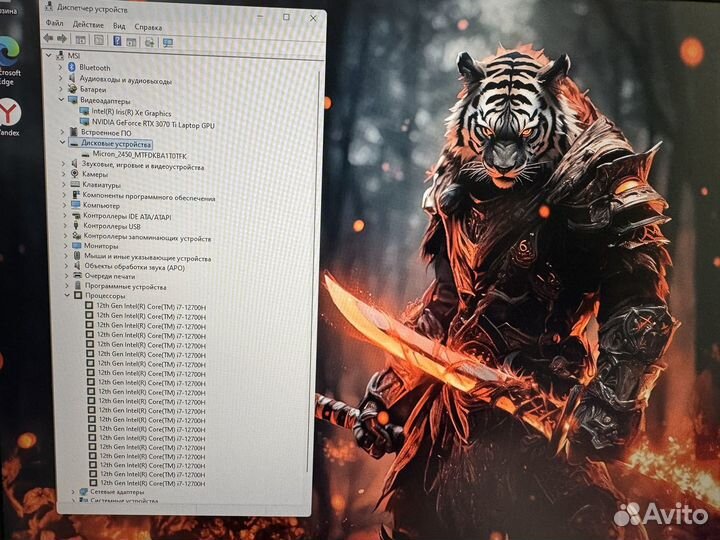Viewport: 720px width, 540px height.
Task: Open the Справка menu
Action: 148,27
